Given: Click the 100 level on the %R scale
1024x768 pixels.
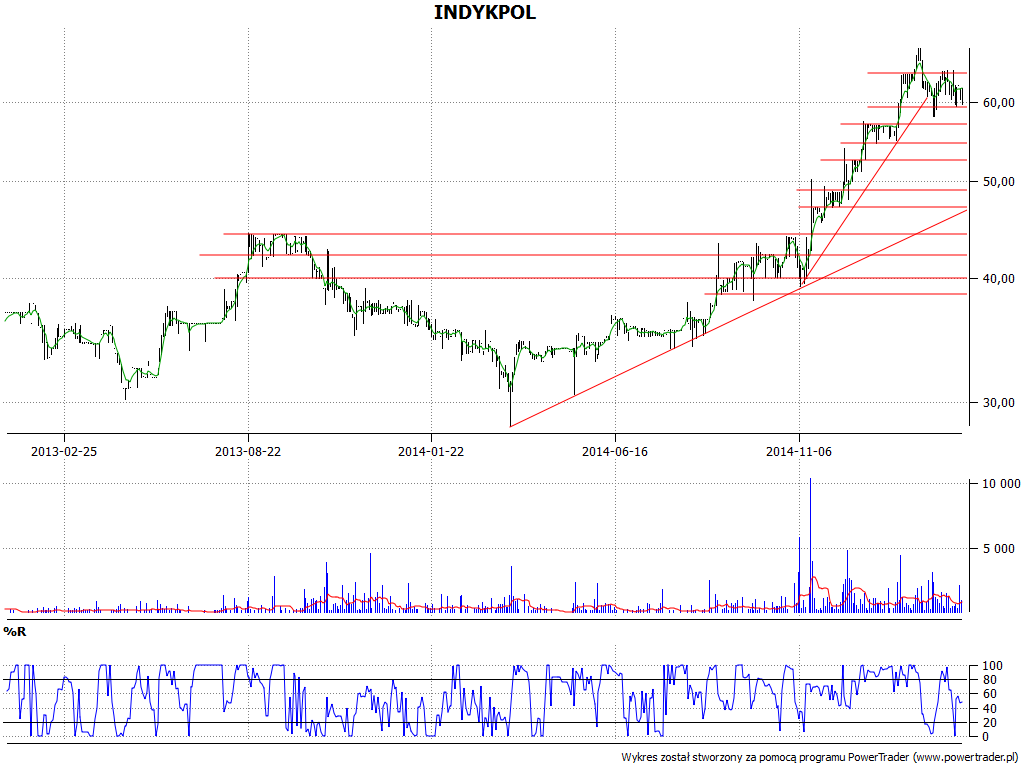Looking at the screenshot, I should (993, 666).
